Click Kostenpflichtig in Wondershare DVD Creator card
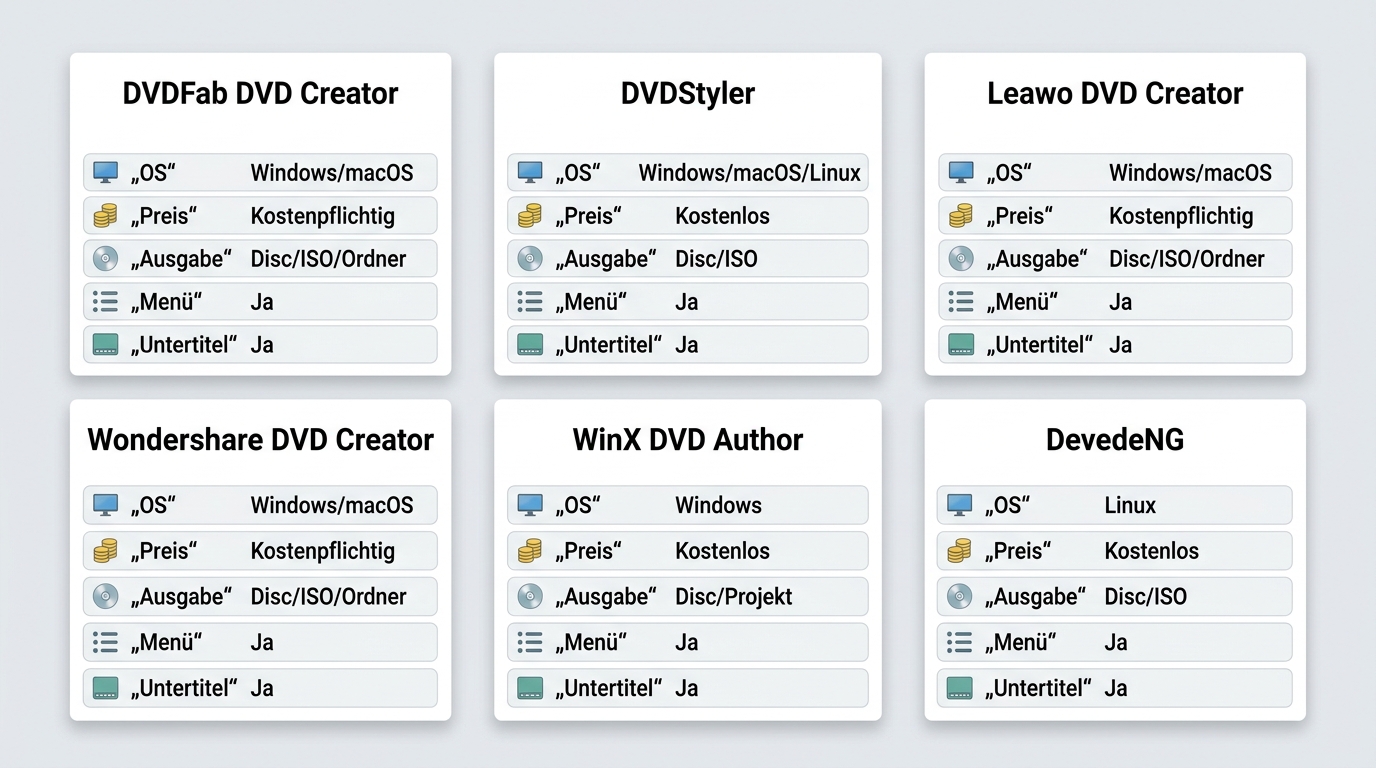The image size is (1376, 768). click(x=322, y=551)
